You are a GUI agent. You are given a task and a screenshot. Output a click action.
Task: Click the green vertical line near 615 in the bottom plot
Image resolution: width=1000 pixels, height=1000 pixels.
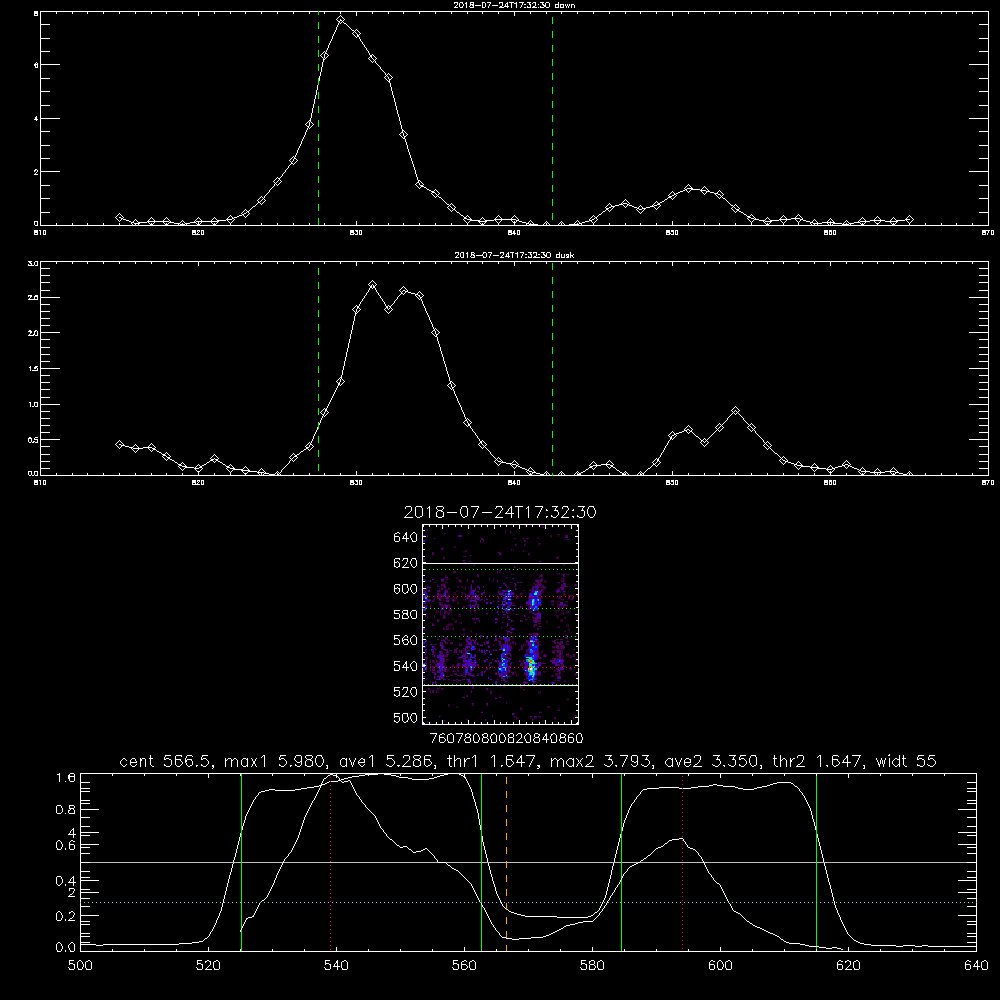[816, 861]
